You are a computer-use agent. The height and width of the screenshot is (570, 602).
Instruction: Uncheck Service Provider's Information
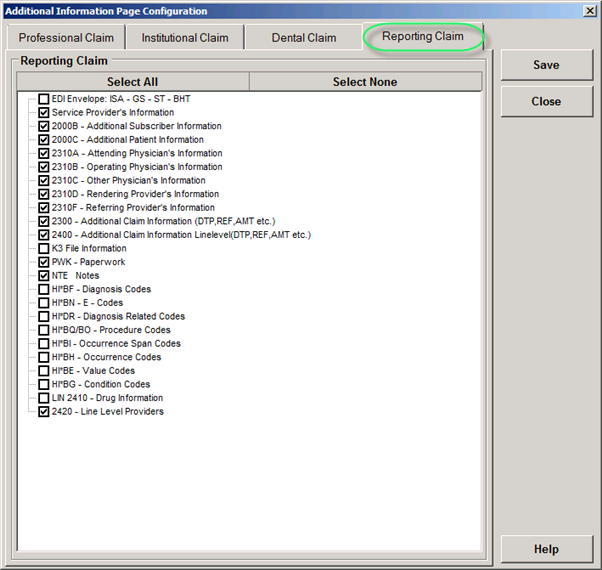[x=44, y=113]
